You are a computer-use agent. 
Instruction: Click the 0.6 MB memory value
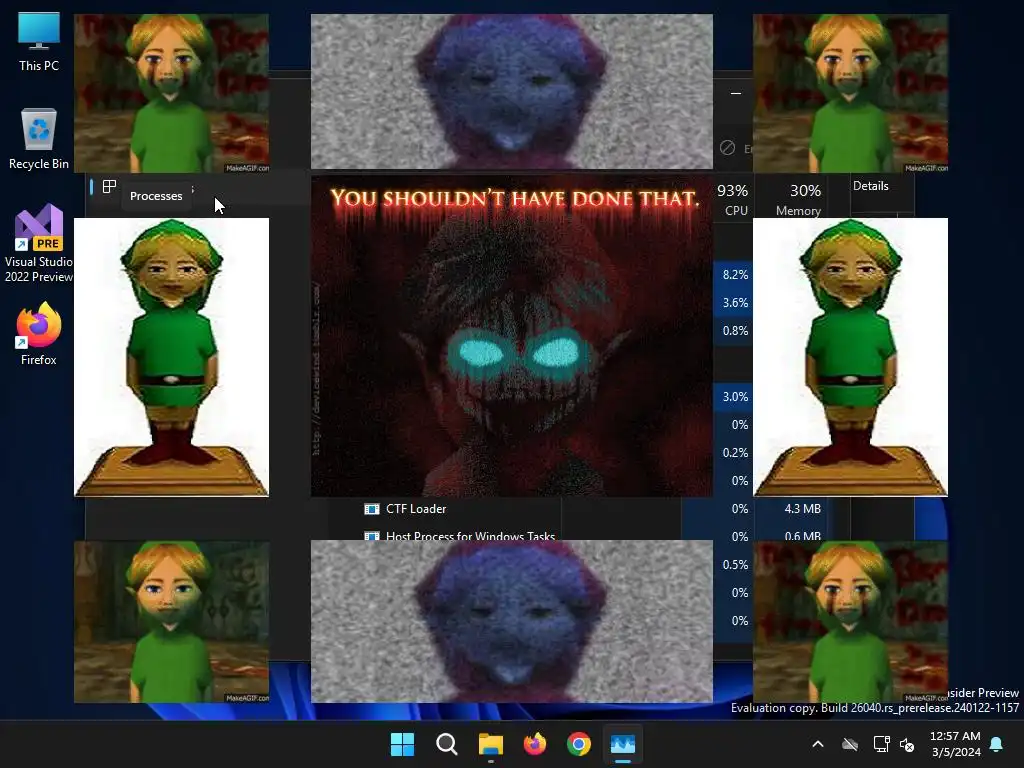click(x=803, y=536)
